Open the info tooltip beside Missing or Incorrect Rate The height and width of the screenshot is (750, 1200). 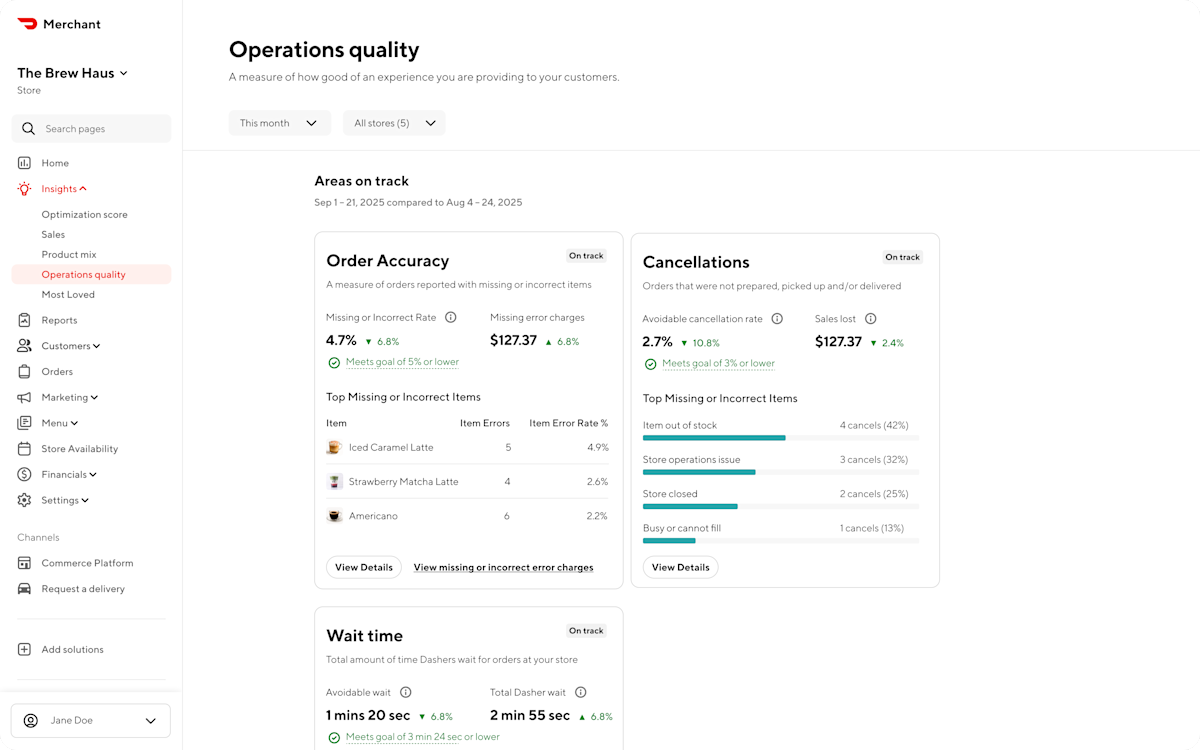450,317
